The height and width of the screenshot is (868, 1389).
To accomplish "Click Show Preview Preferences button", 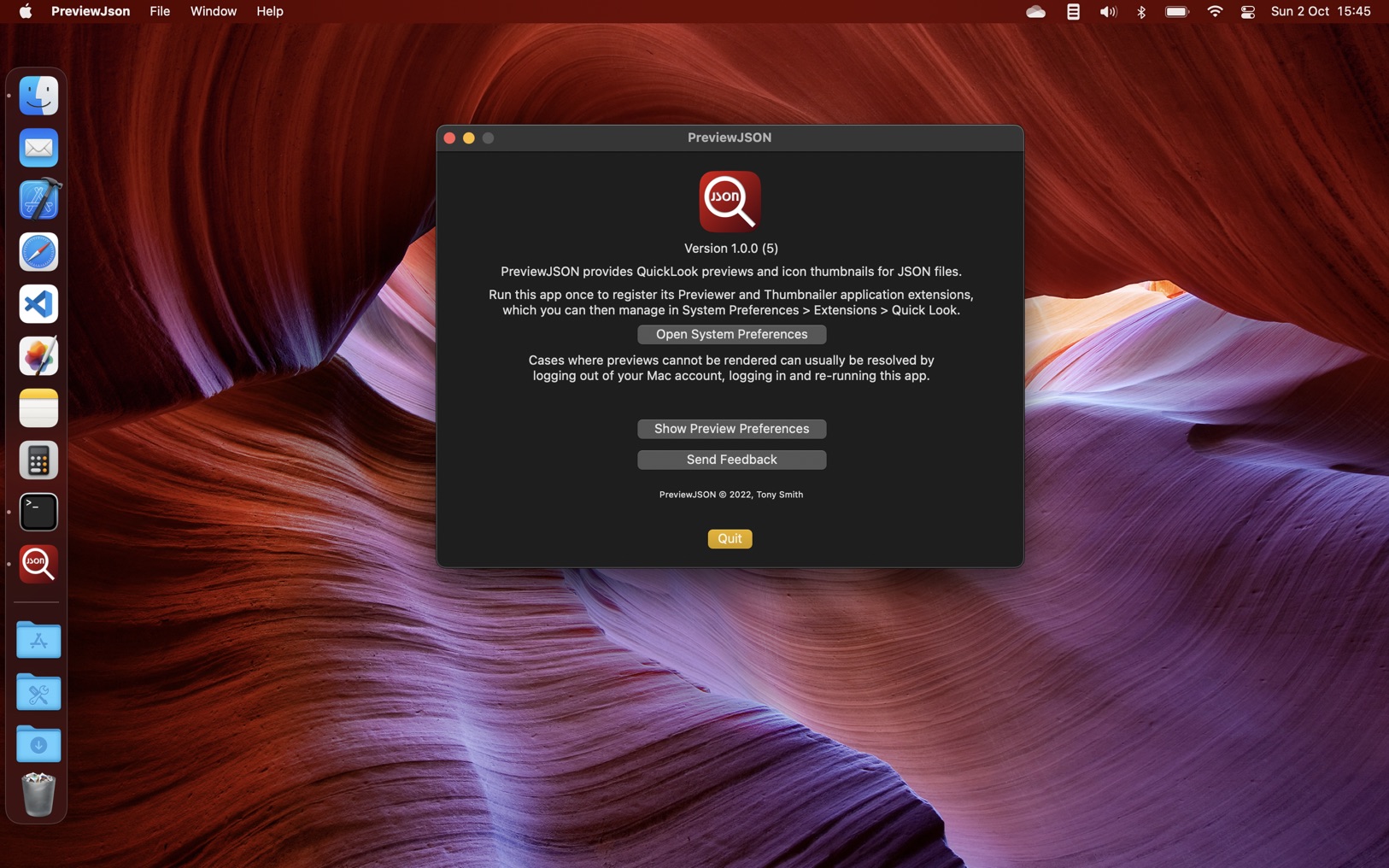I will [731, 429].
